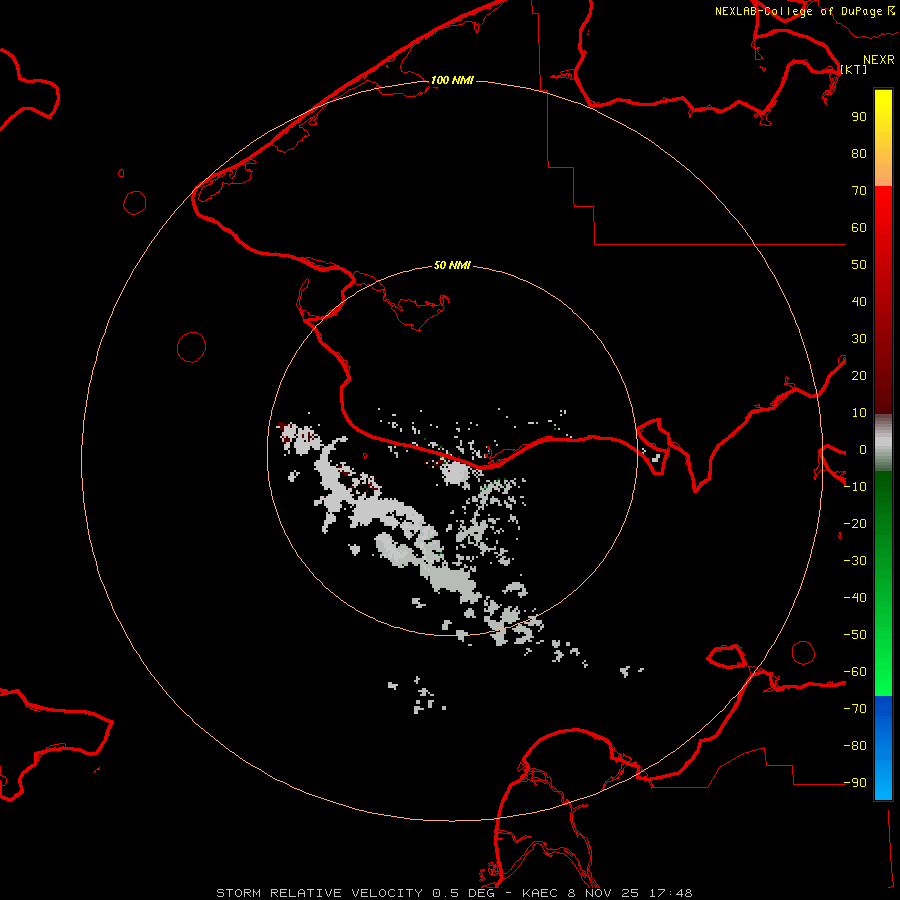Image resolution: width=900 pixels, height=900 pixels.
Task: Click the NEXR label at top right
Action: click(x=879, y=60)
